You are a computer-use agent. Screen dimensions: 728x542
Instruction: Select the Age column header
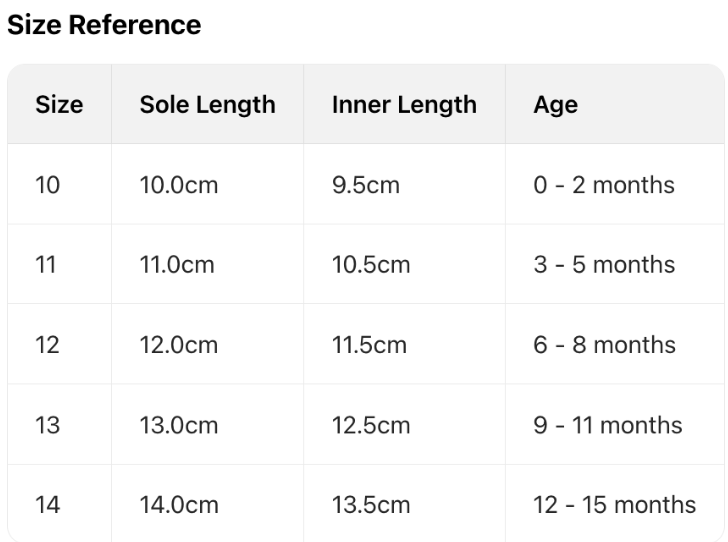(555, 105)
